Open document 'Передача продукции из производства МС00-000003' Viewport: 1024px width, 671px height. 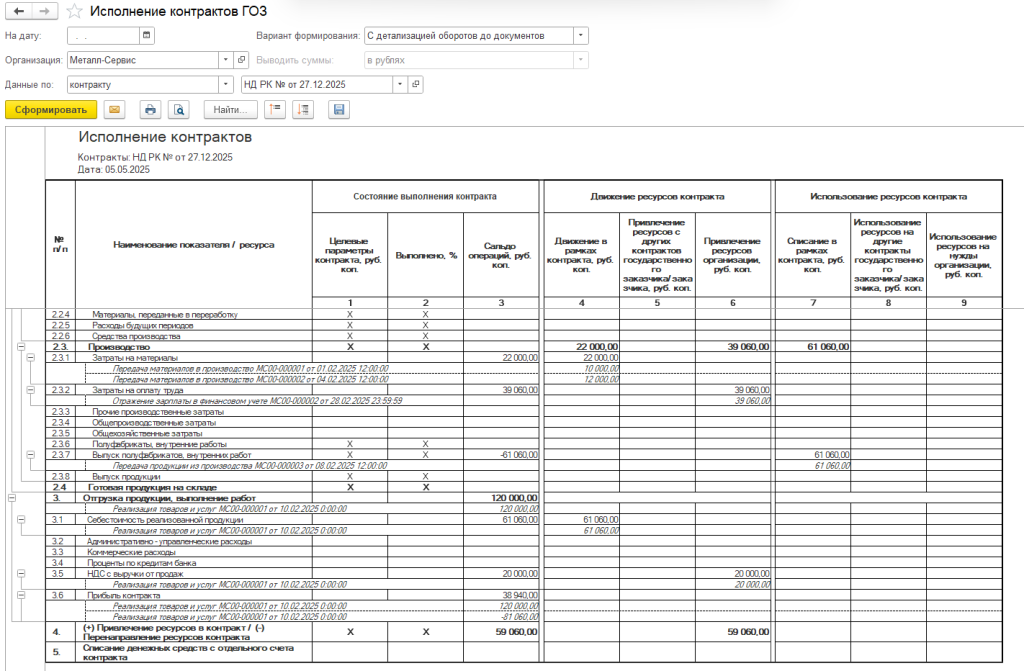coord(249,466)
